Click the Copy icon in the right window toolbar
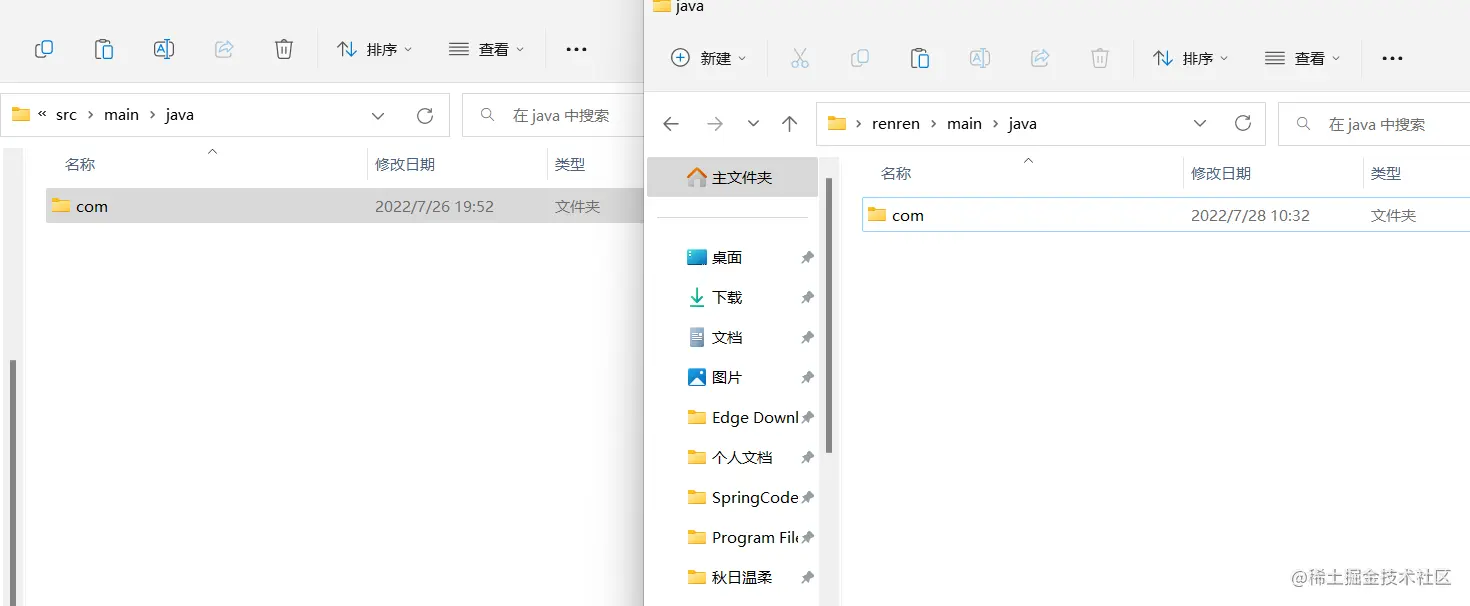Image resolution: width=1470 pixels, height=606 pixels. [860, 58]
